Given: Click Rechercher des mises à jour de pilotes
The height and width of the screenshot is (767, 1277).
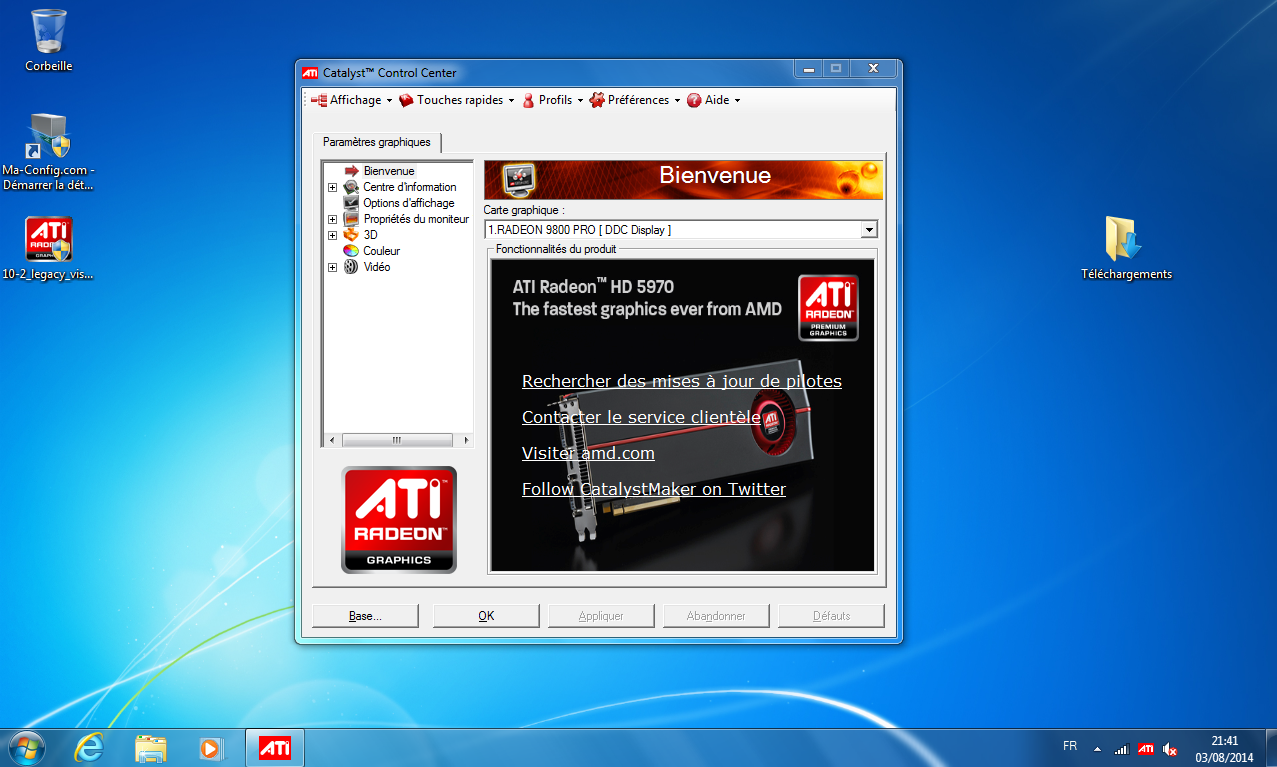Looking at the screenshot, I should coord(682,381).
